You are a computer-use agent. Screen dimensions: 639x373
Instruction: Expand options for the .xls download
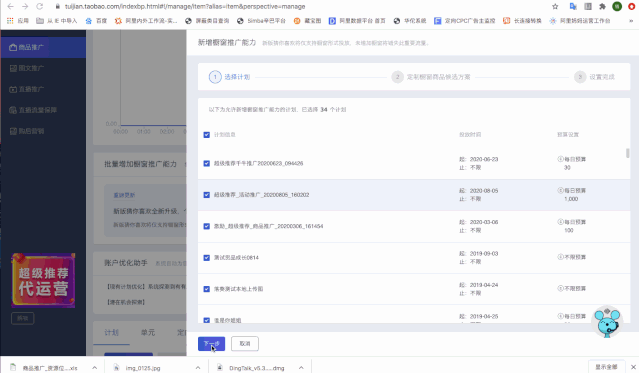95,368
